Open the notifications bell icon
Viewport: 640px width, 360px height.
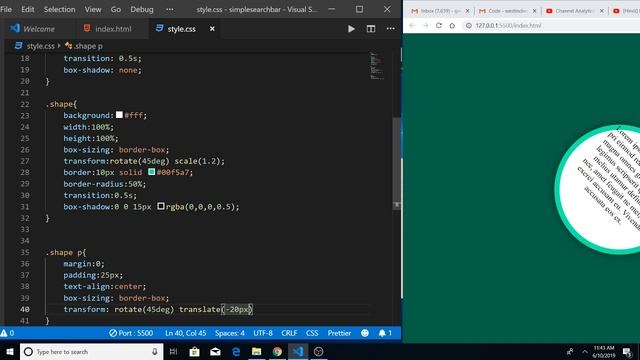[x=384, y=333]
